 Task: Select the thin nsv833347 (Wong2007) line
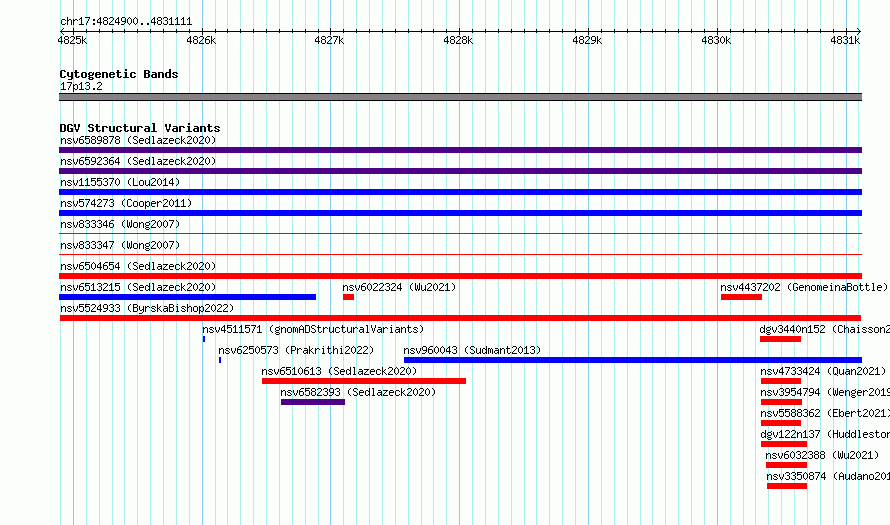coord(460,254)
